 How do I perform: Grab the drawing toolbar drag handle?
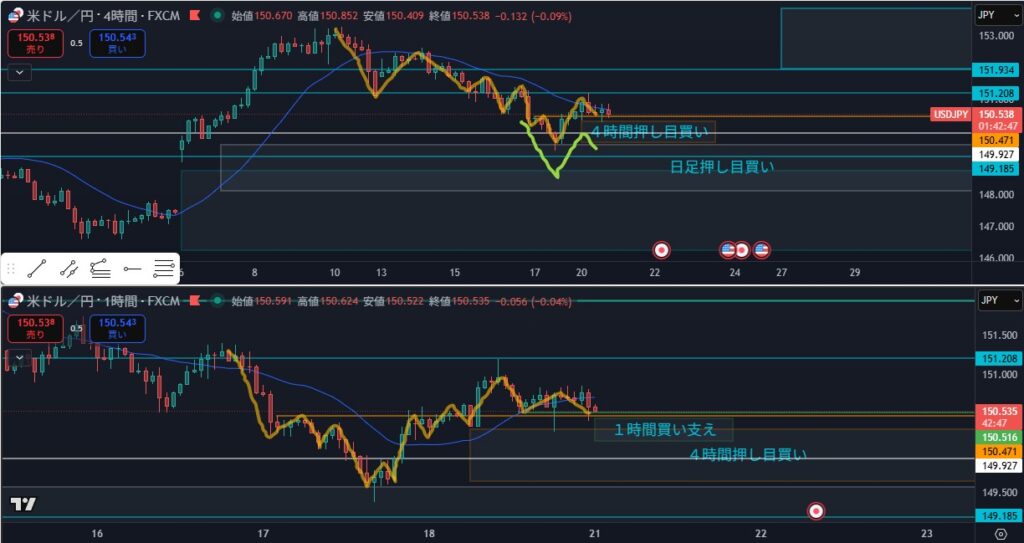(x=11, y=268)
